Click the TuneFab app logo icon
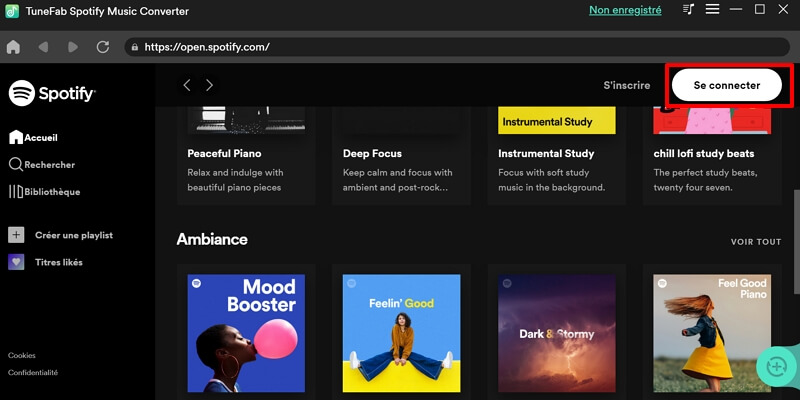800x400 pixels. click(x=12, y=11)
